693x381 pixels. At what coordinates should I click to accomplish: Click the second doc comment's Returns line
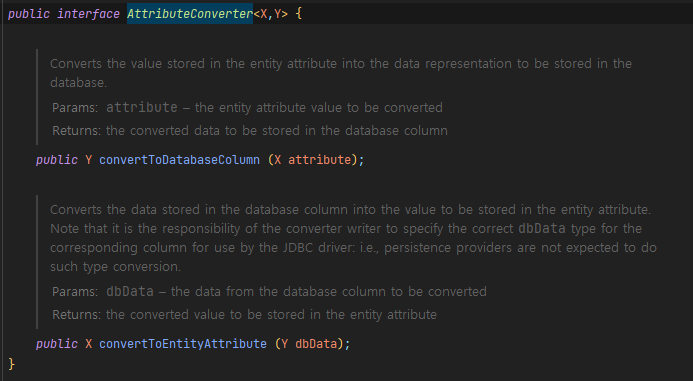click(244, 314)
